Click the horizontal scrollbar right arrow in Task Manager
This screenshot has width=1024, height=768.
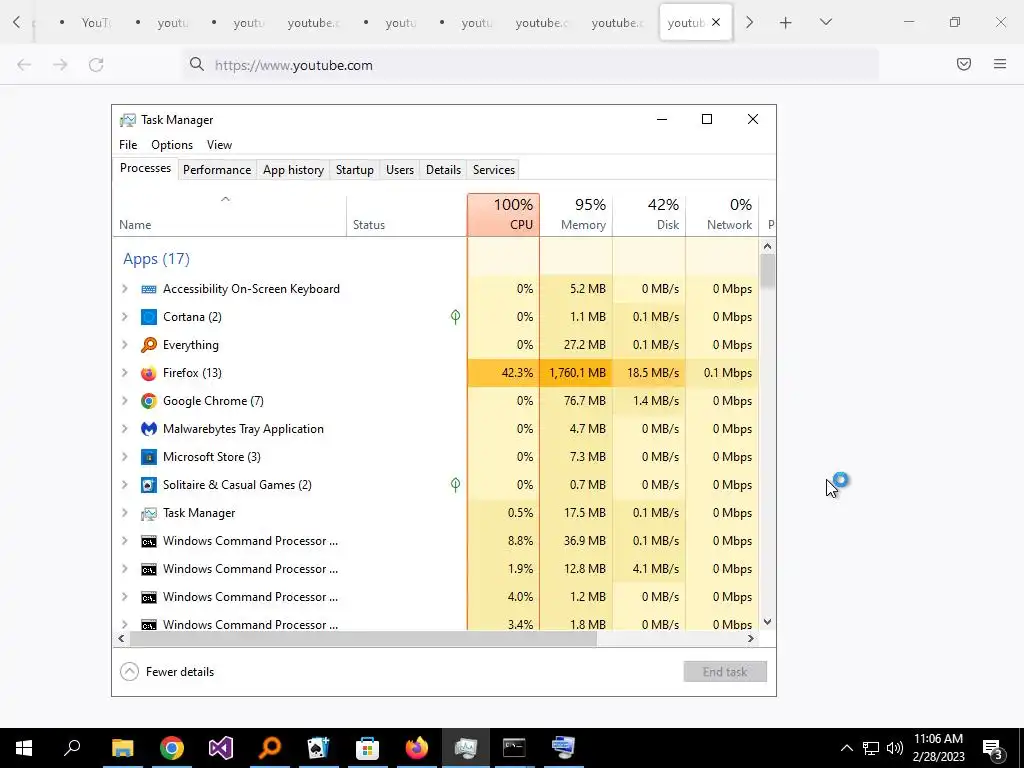[751, 639]
